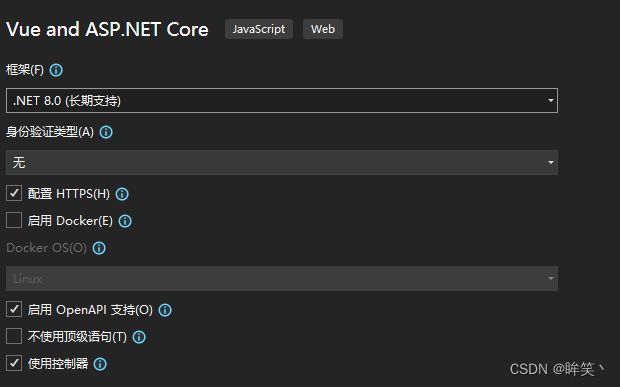620x387 pixels.
Task: Click the Linux Docker OS dropdown
Action: point(282,279)
